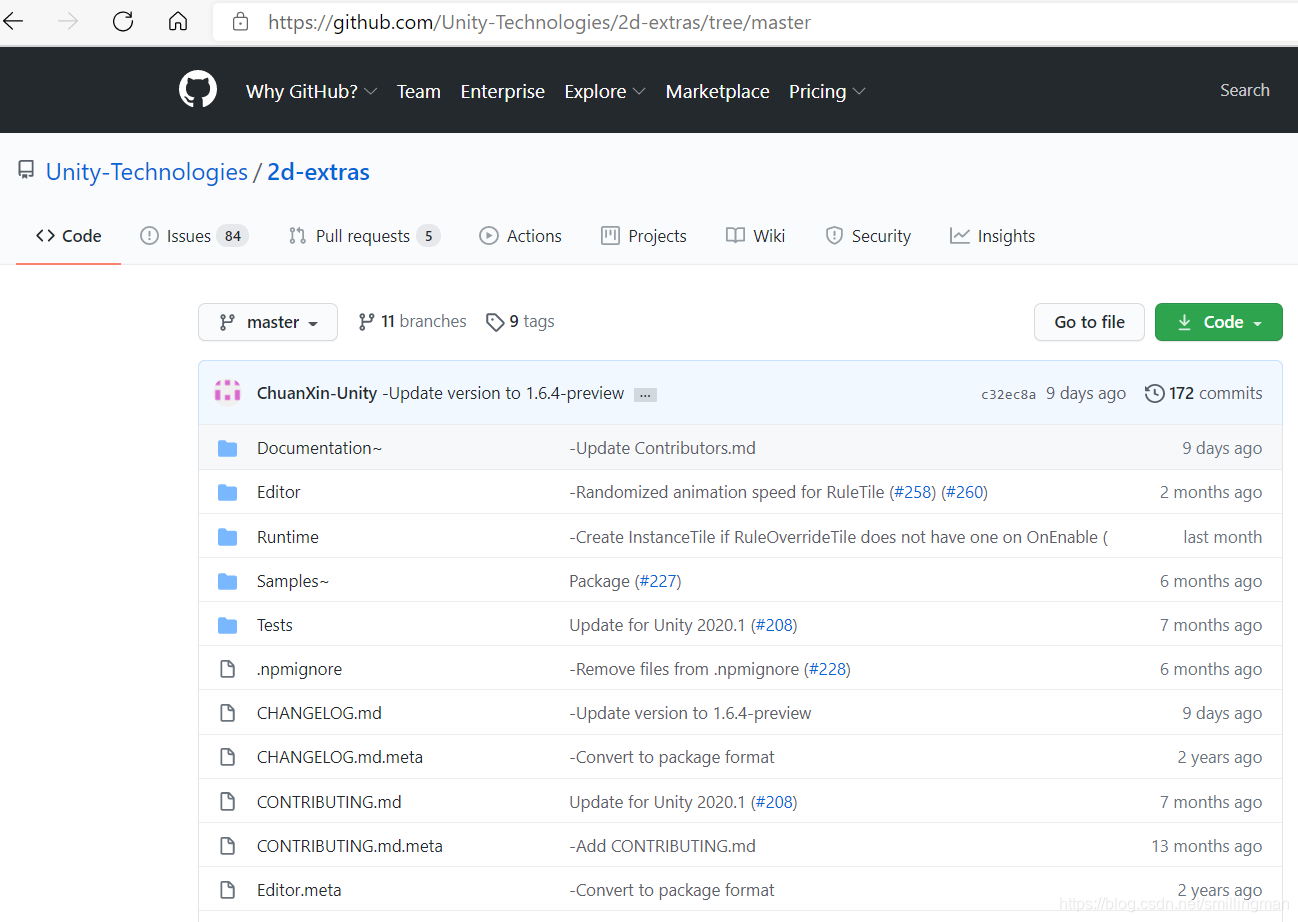This screenshot has width=1298, height=922.
Task: Open the CHANGELOG.md file name
Action: tap(319, 713)
